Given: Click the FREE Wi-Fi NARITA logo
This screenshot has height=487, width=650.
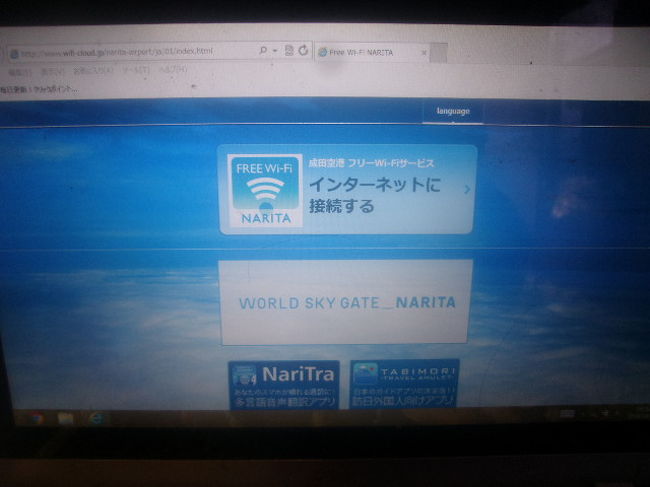Looking at the screenshot, I should tap(265, 190).
